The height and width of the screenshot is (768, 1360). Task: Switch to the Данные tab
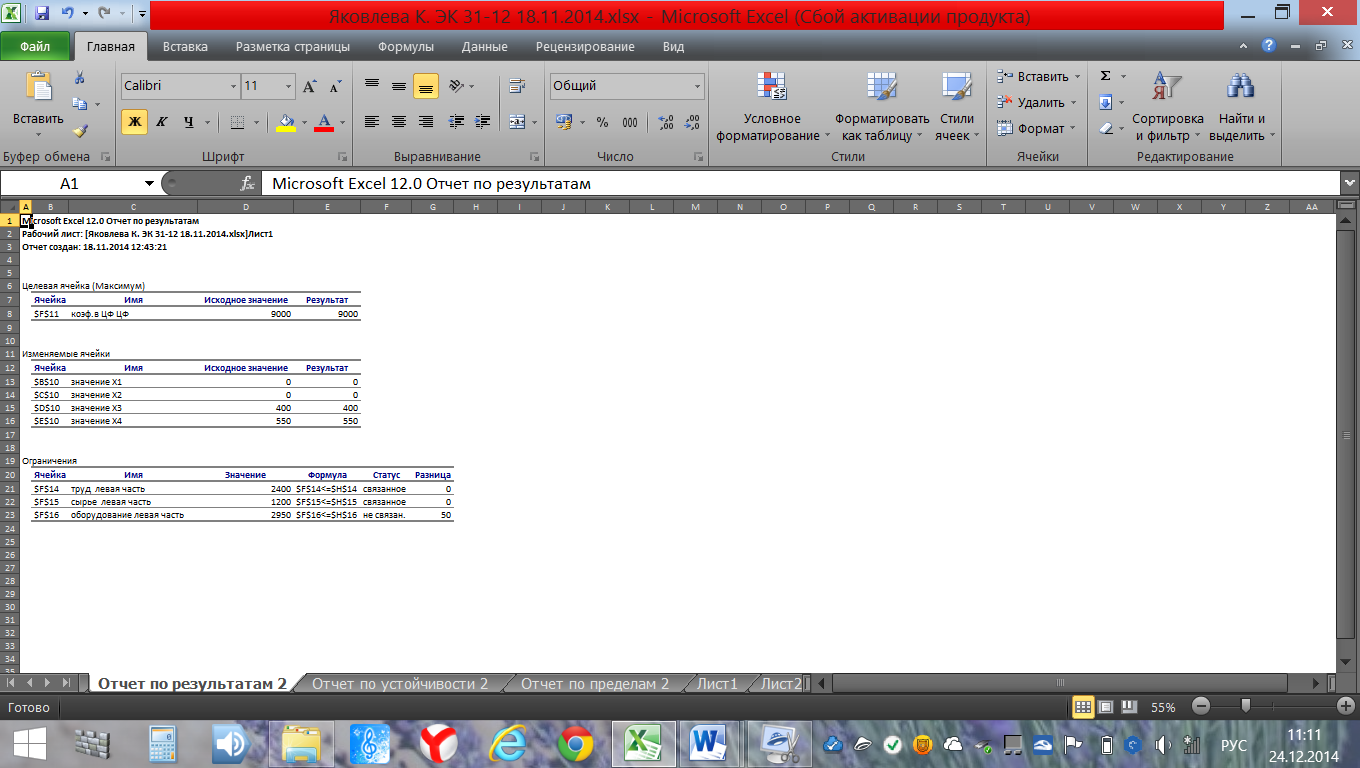[x=484, y=47]
